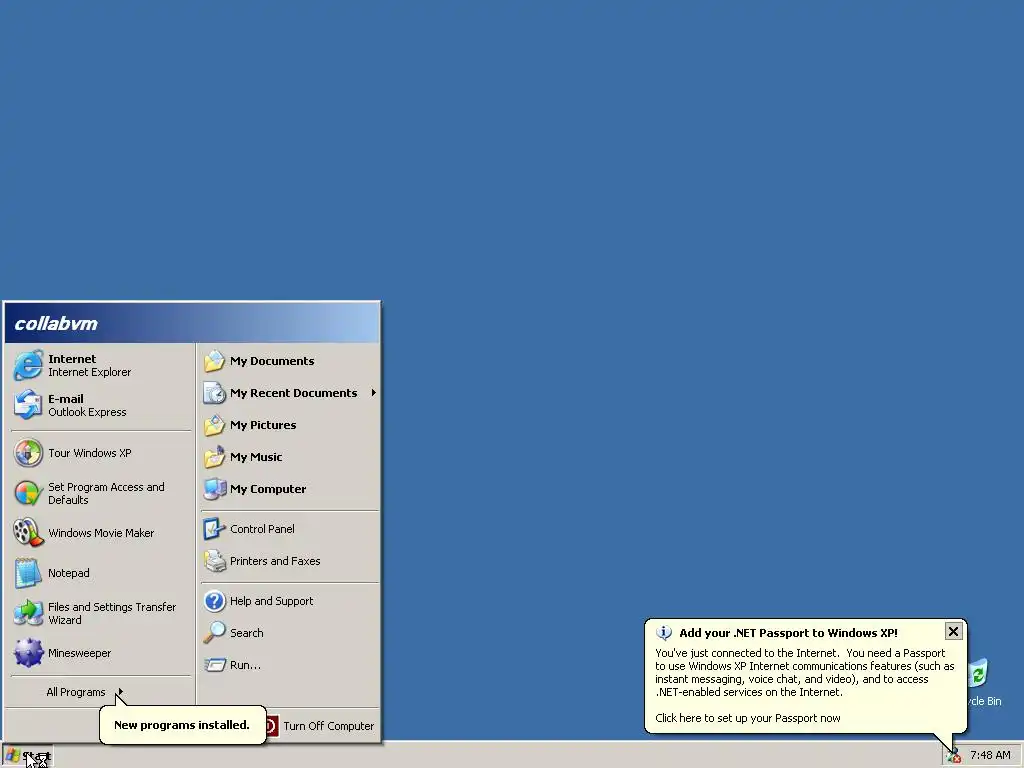The width and height of the screenshot is (1024, 768).
Task: Click My Recent Documents icon
Action: coord(214,392)
